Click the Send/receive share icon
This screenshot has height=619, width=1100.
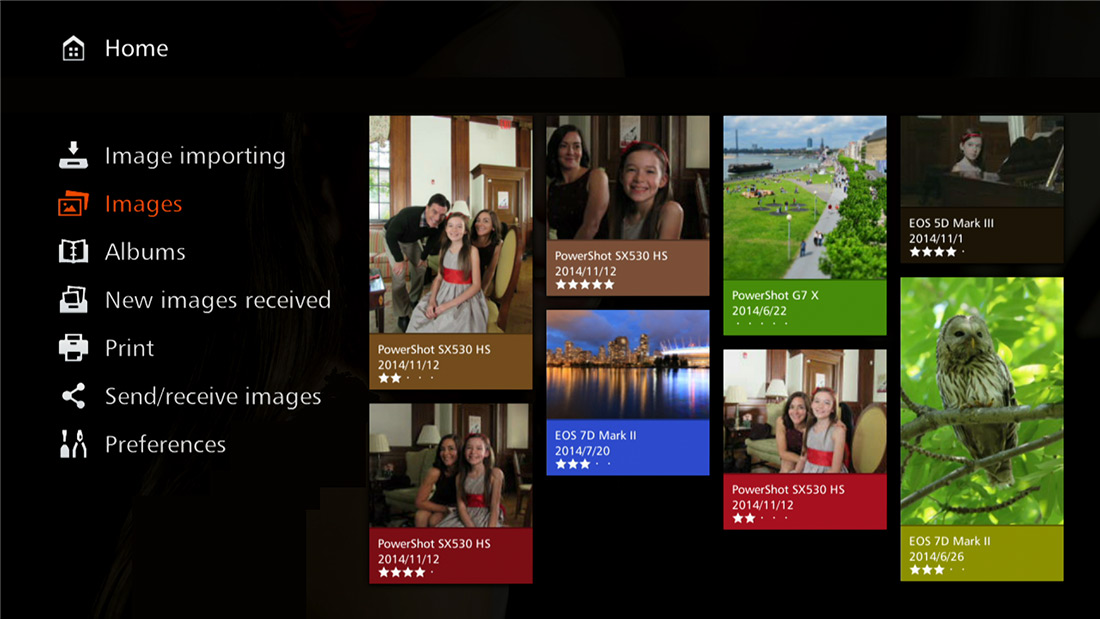click(73, 396)
